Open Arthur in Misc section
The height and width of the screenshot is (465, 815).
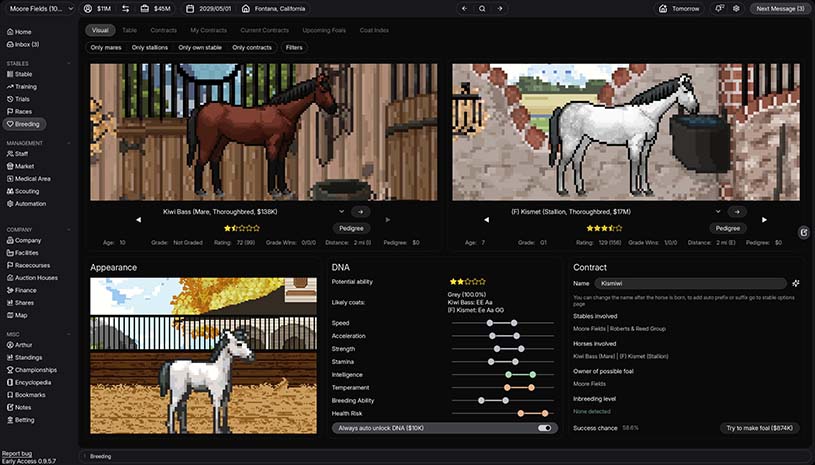pyautogui.click(x=19, y=345)
